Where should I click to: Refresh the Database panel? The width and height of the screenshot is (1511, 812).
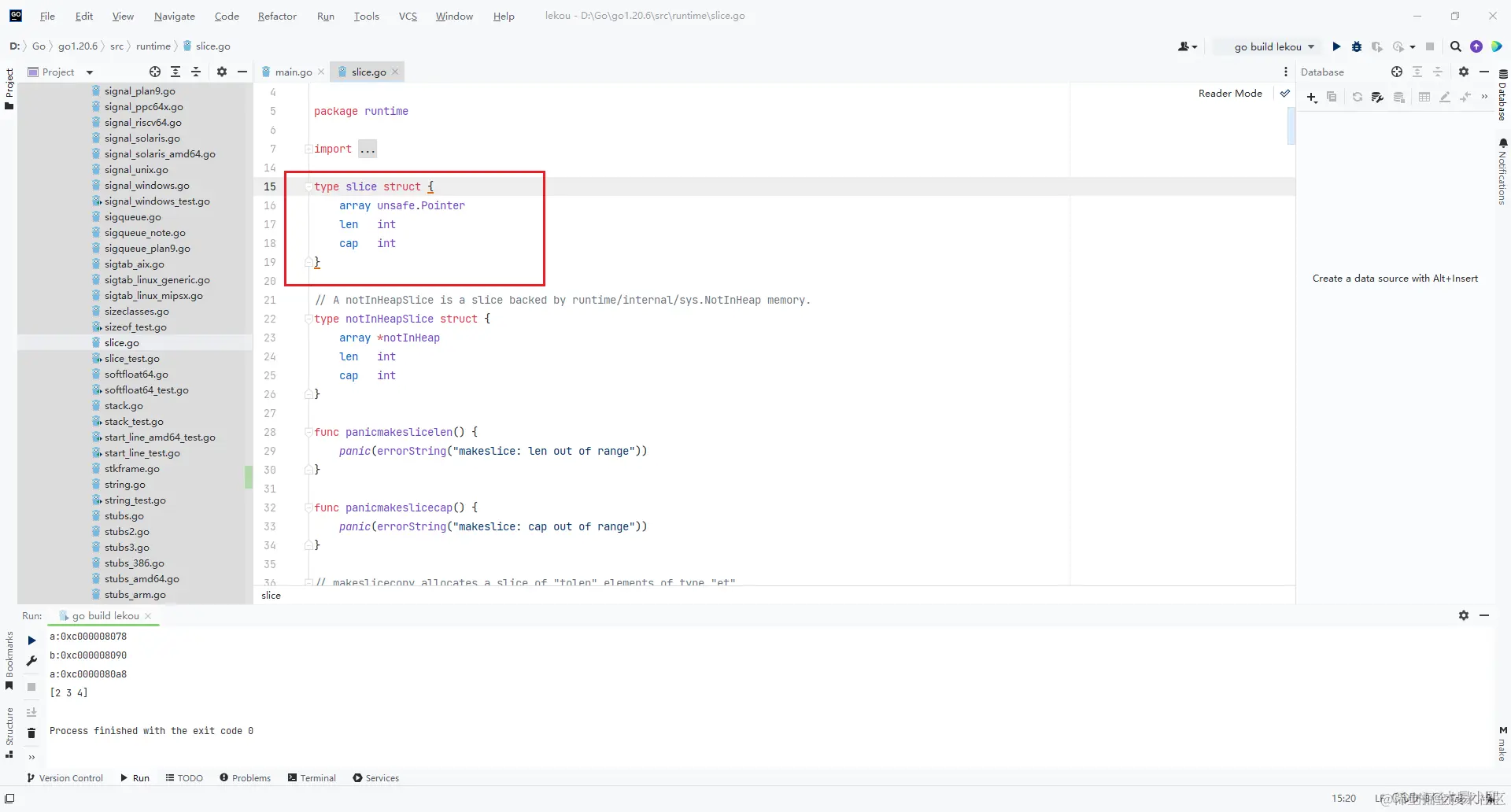(1358, 97)
